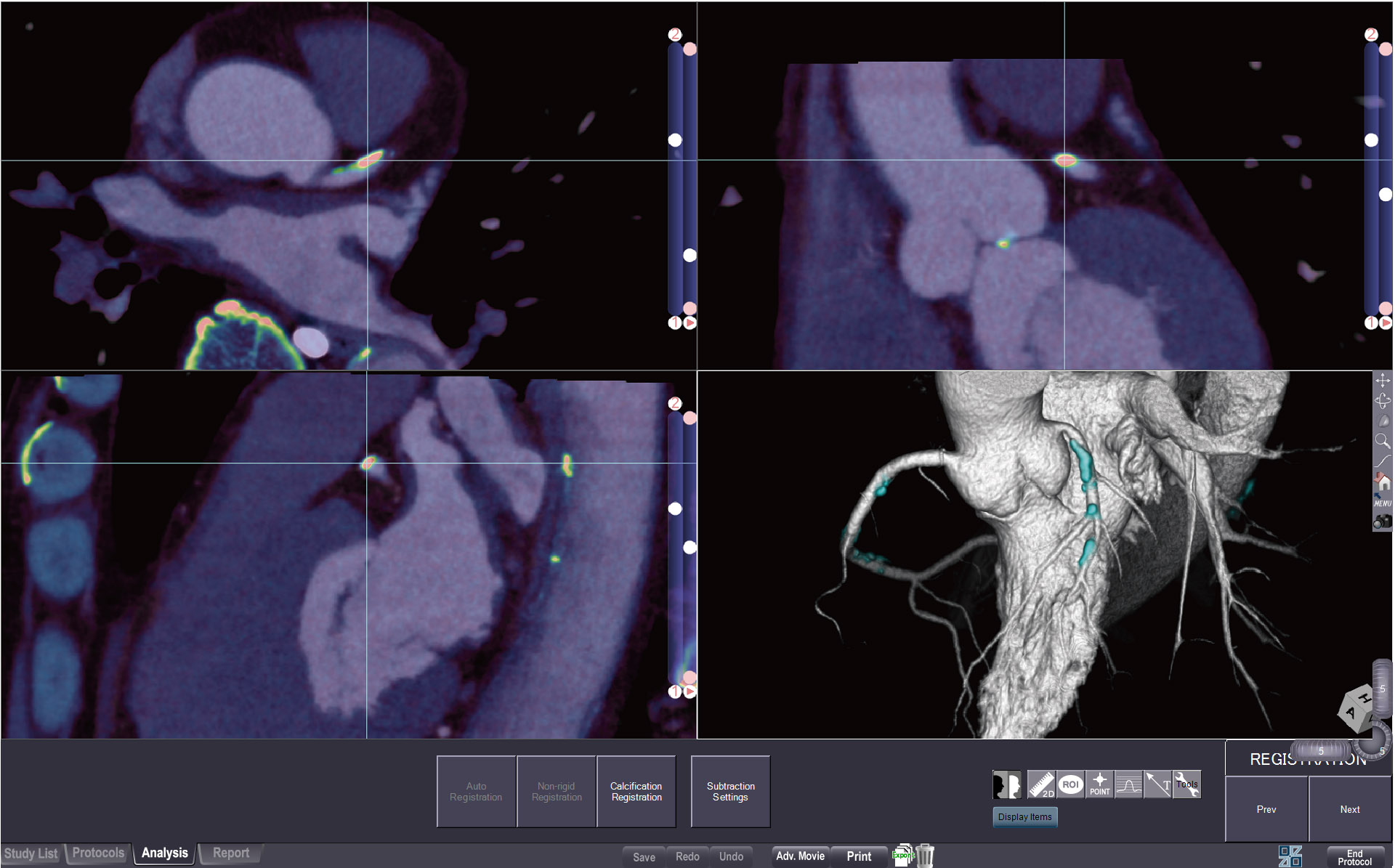Screen dimensions: 1395x868
Task: Open the wrench Tools menu
Action: click(x=1186, y=784)
